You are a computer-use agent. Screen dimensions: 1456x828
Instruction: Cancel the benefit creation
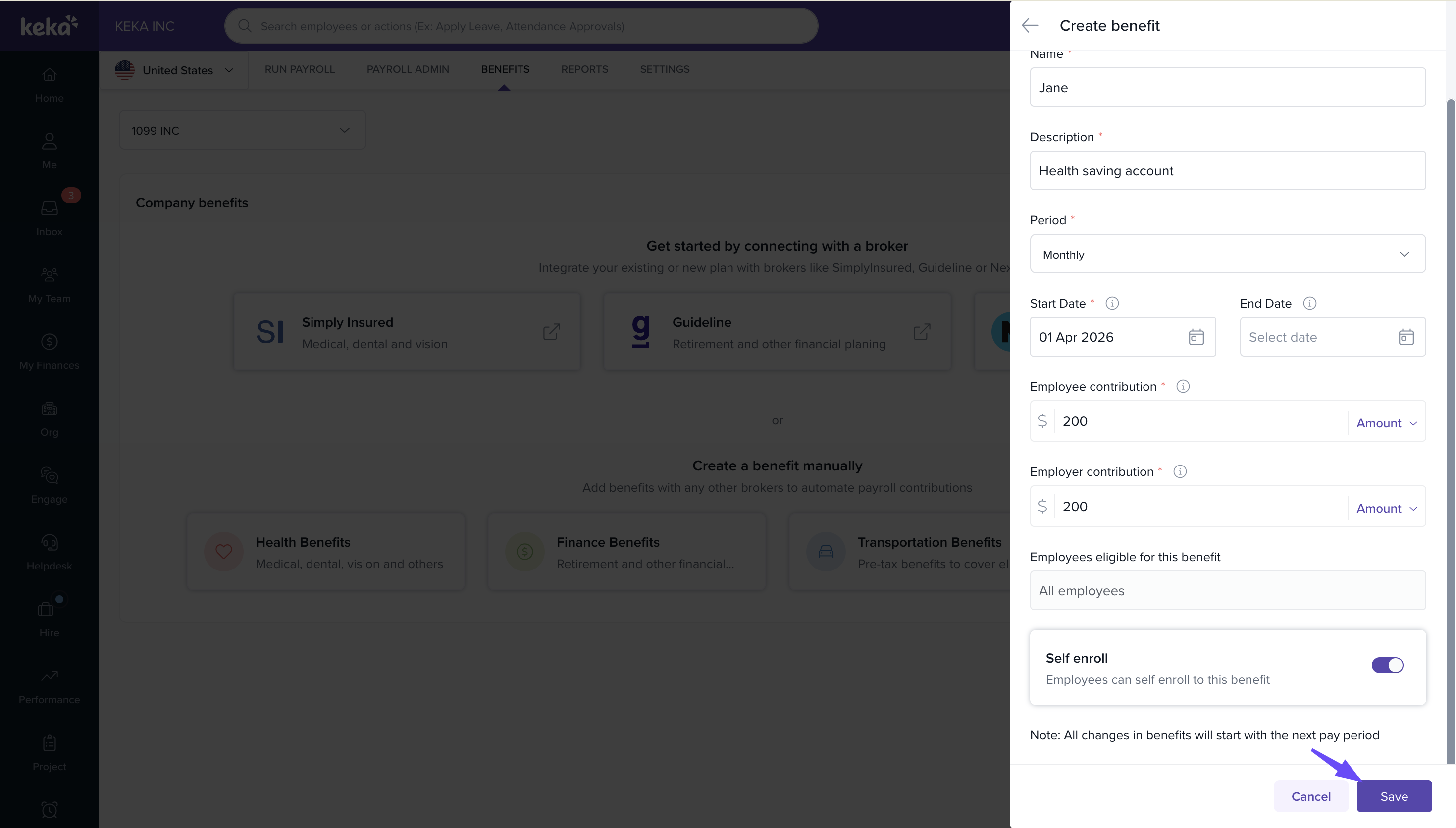pos(1310,796)
